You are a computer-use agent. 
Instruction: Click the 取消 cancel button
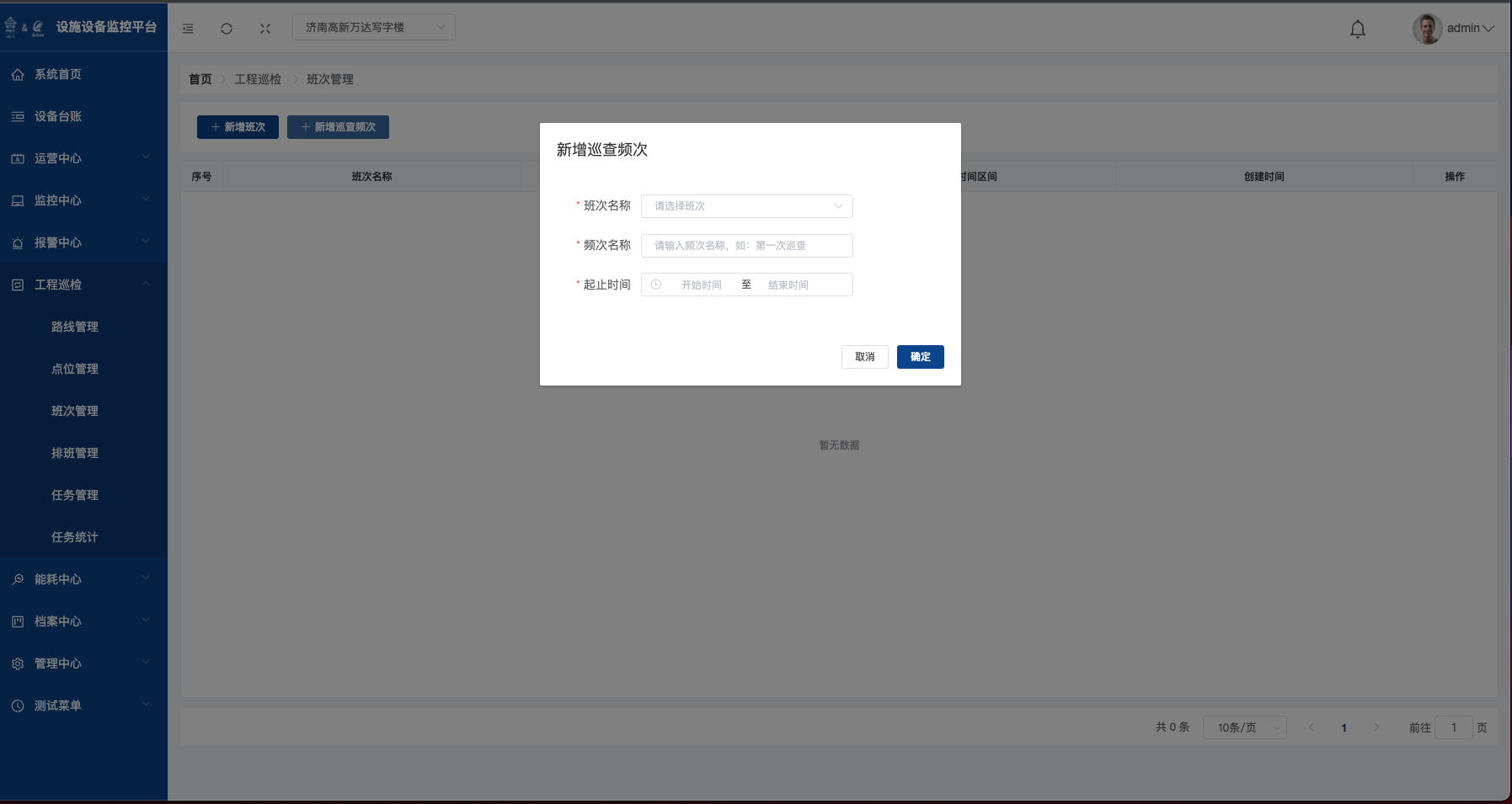864,357
